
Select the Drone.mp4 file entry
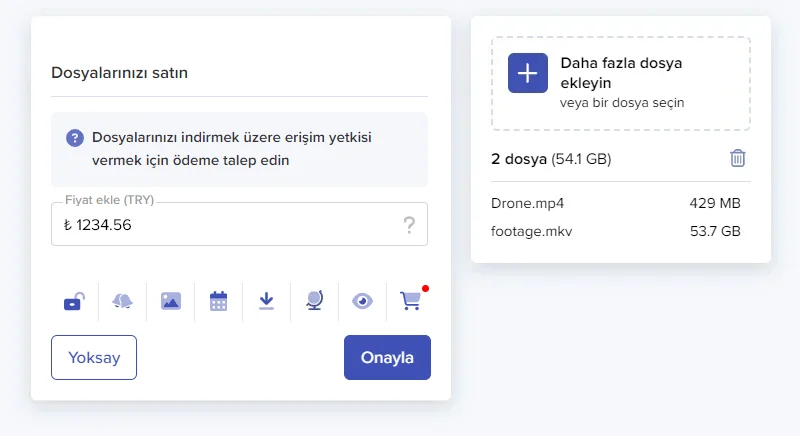[528, 203]
